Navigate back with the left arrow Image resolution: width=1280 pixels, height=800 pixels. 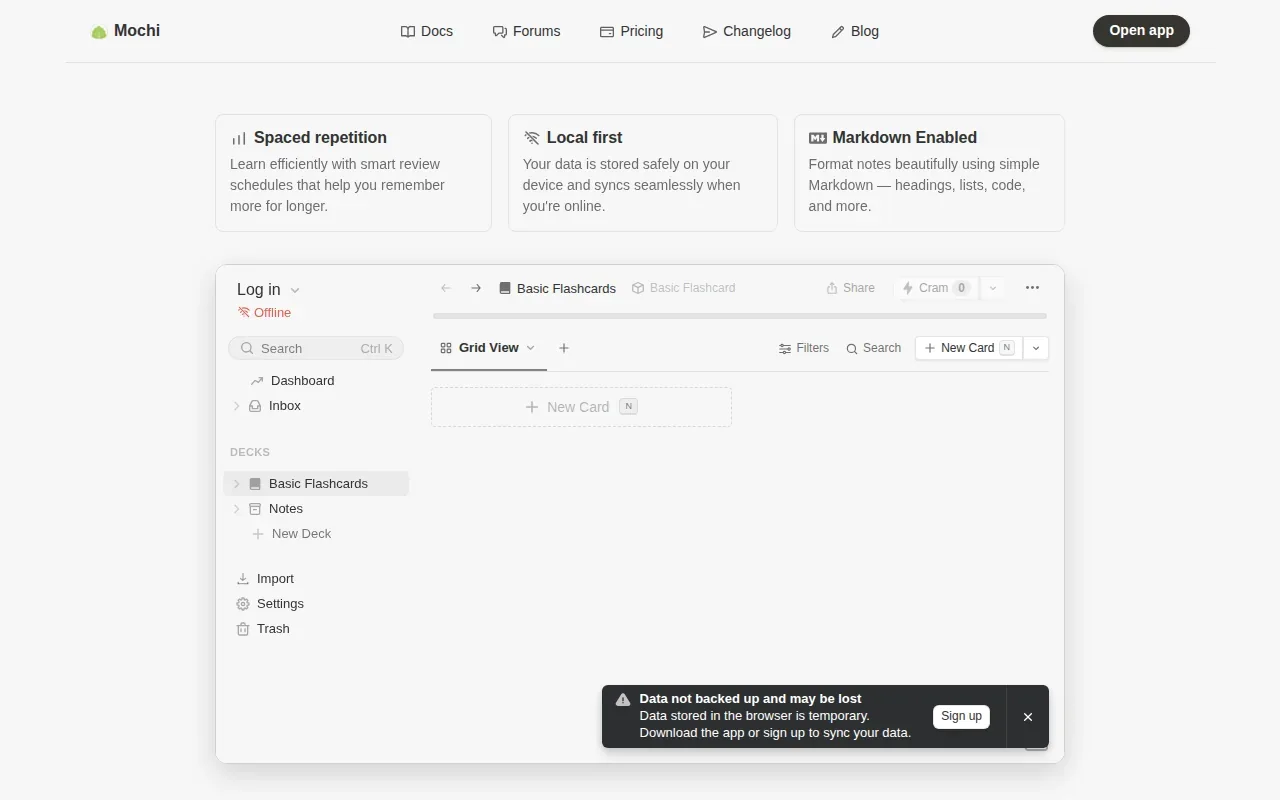[446, 288]
